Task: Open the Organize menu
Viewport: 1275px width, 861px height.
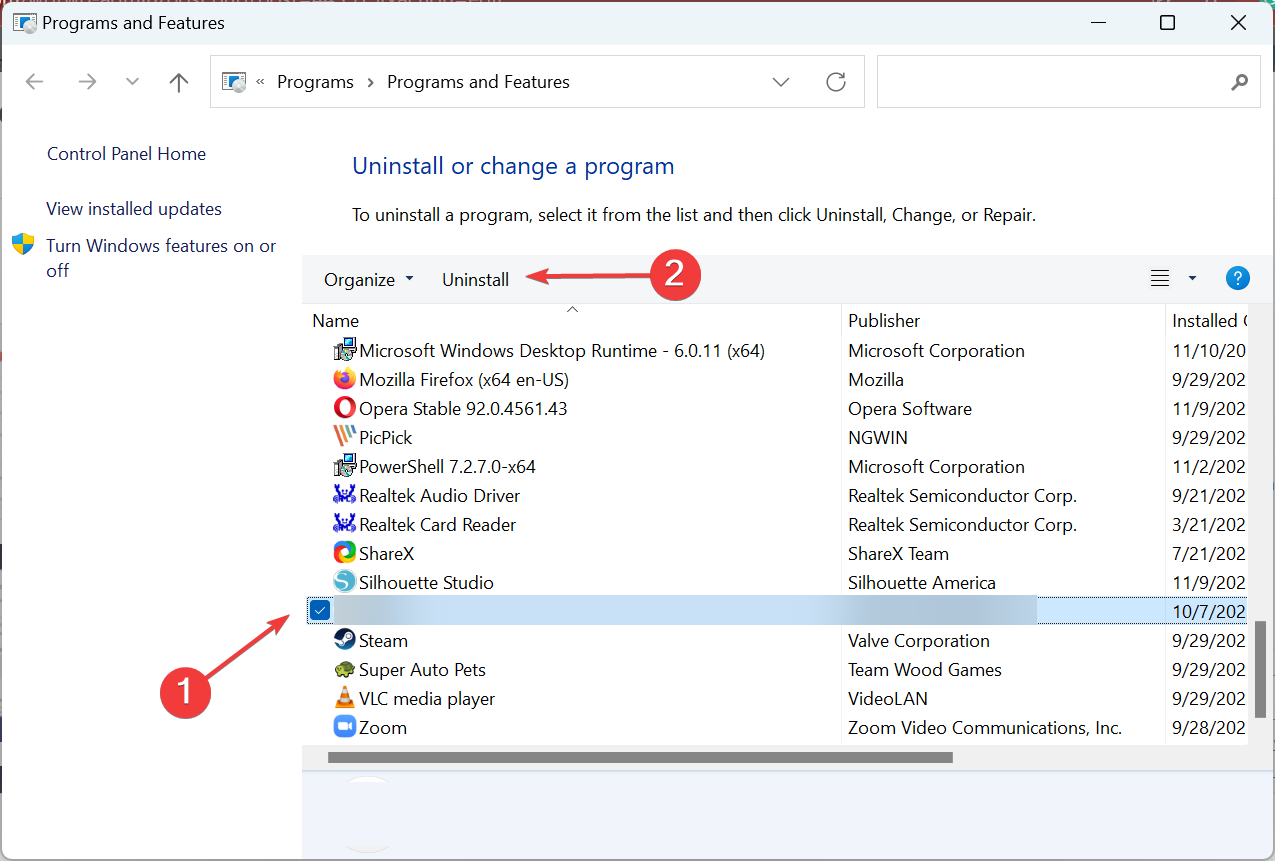Action: 368,280
